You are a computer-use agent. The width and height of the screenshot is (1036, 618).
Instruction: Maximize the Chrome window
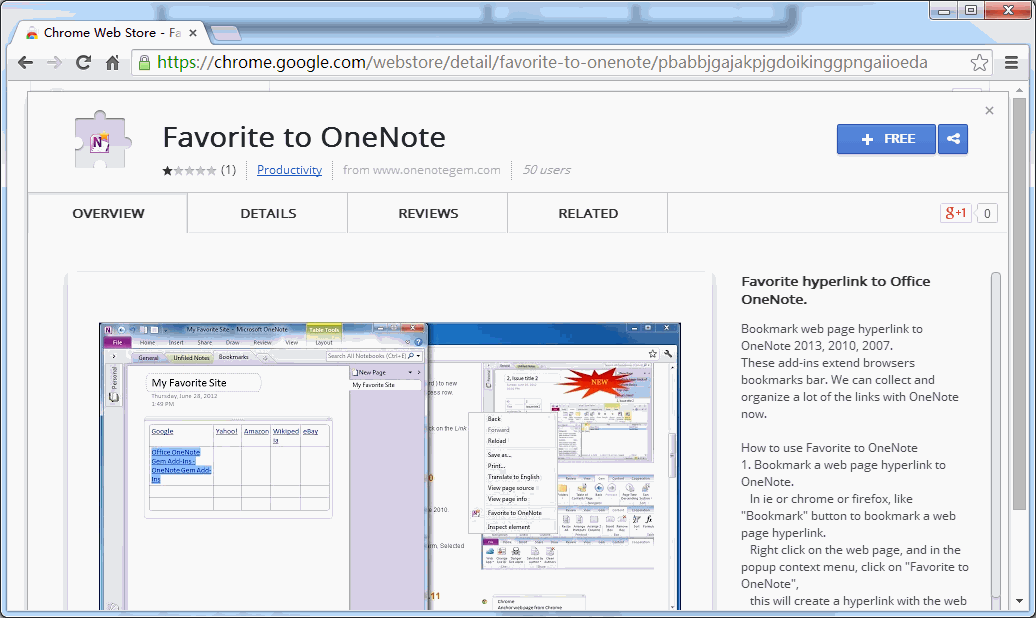tap(971, 11)
